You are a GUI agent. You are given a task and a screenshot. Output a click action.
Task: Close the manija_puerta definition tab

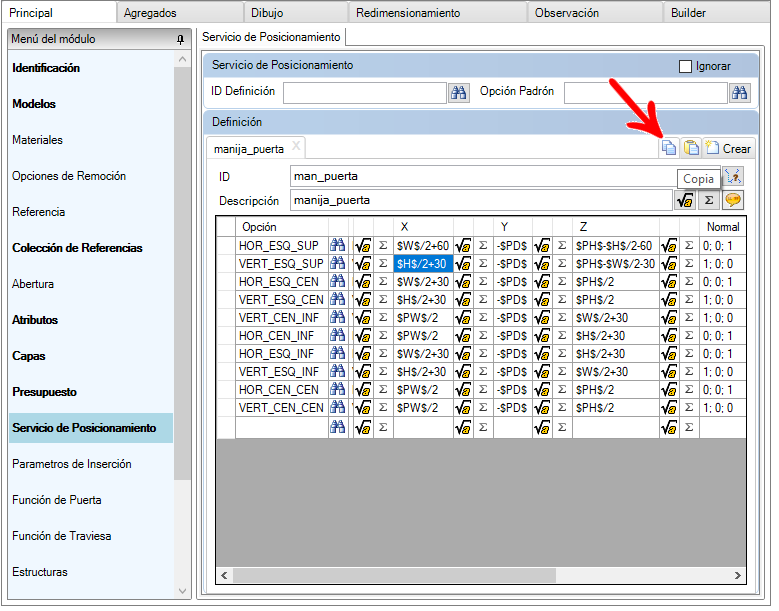pyautogui.click(x=296, y=146)
